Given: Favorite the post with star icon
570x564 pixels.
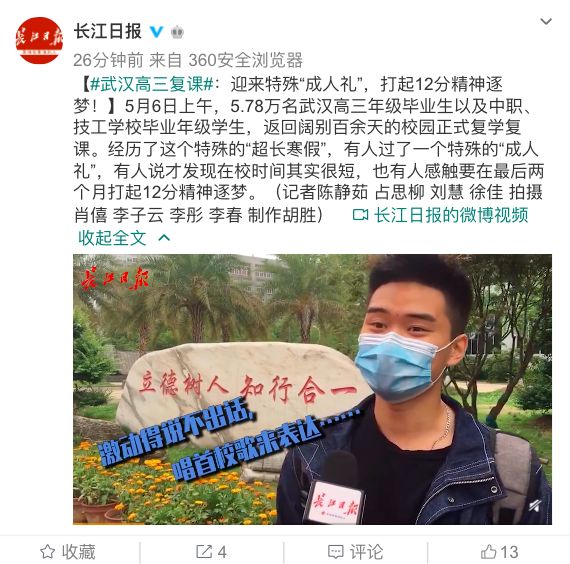Looking at the screenshot, I should pos(48,552).
